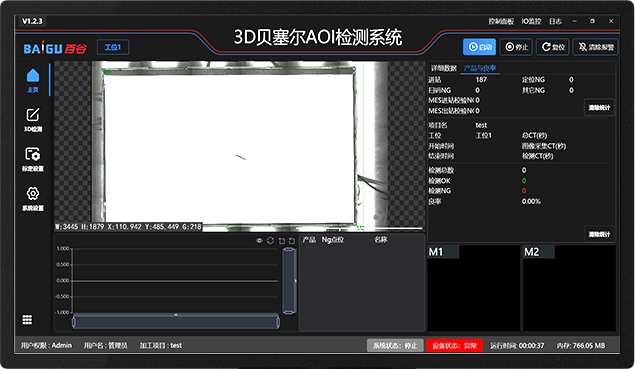Screen dimensions: 635x369
Task: Restore down the AOI application window
Action: click(x=592, y=21)
